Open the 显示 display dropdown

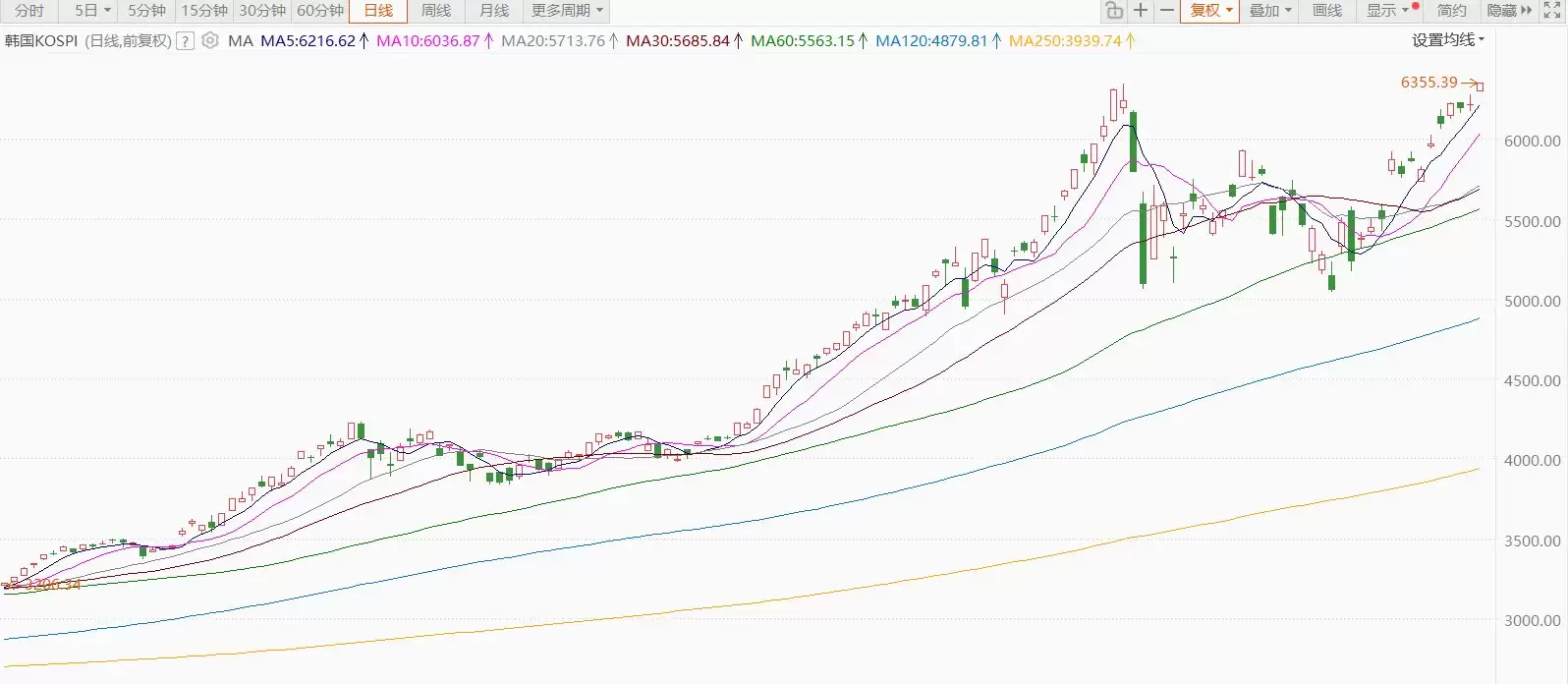(1387, 11)
